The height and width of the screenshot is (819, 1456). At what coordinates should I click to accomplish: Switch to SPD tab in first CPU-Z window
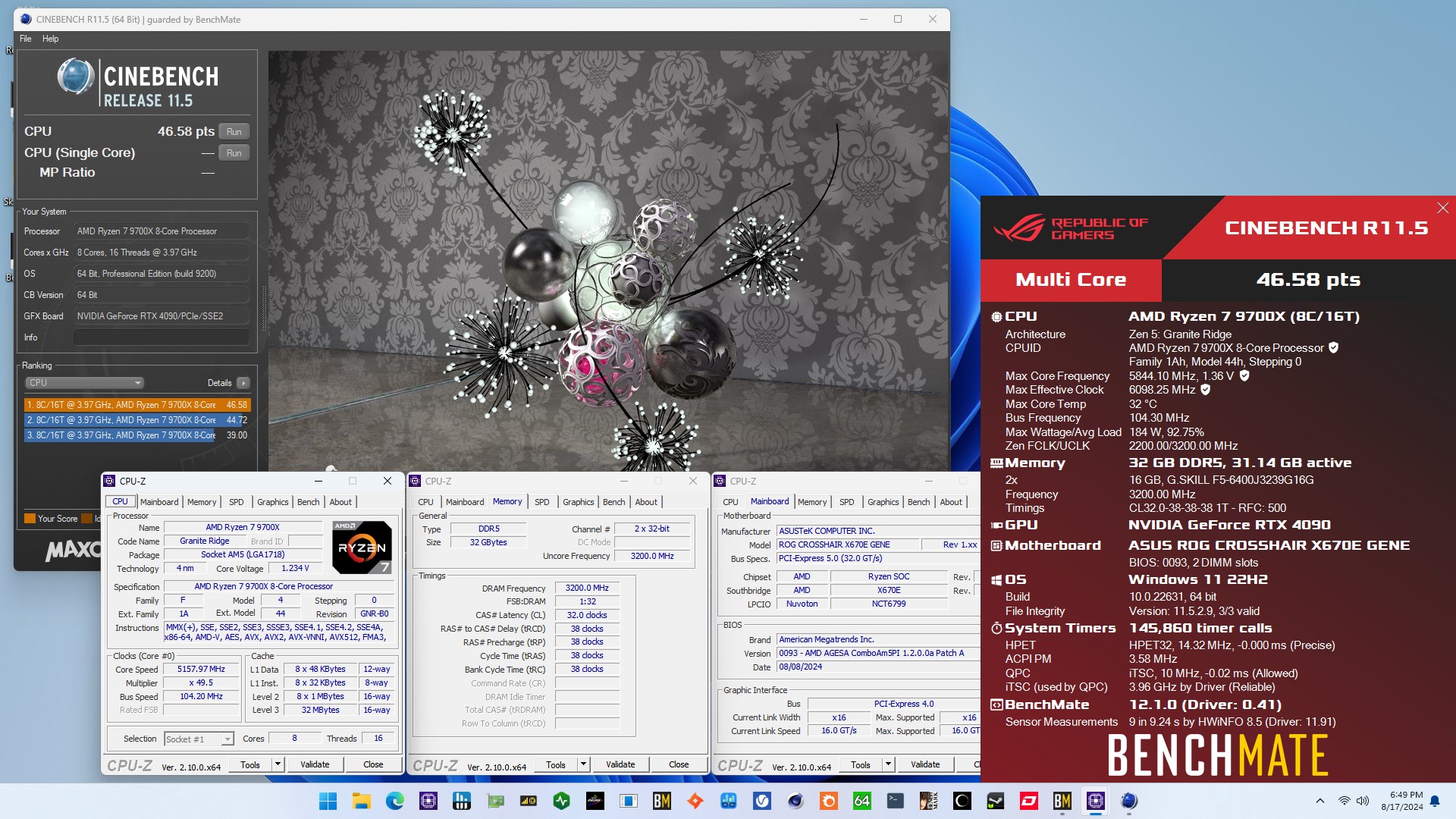pos(237,502)
